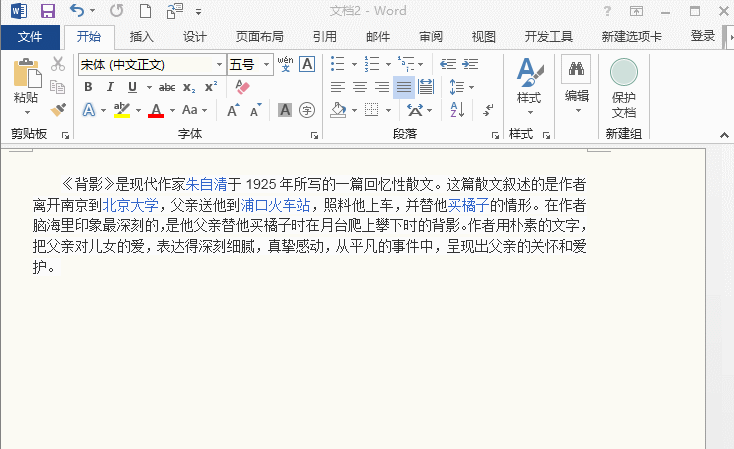Decrease paragraph indent
Viewport: 734px width, 449px height.
pos(448,64)
